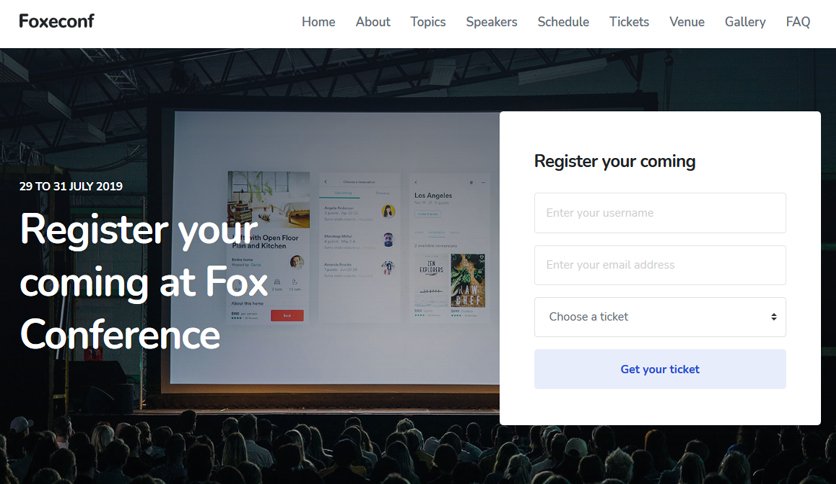
Task: Click the red button on projected slide
Action: click(x=287, y=316)
